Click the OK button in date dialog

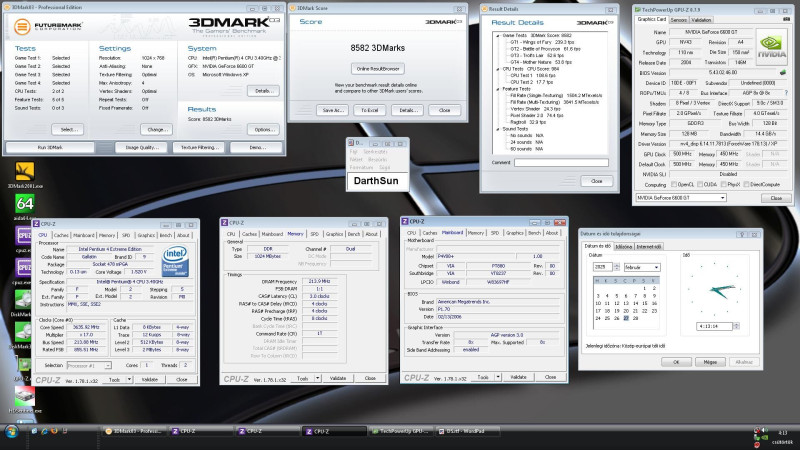(676, 362)
